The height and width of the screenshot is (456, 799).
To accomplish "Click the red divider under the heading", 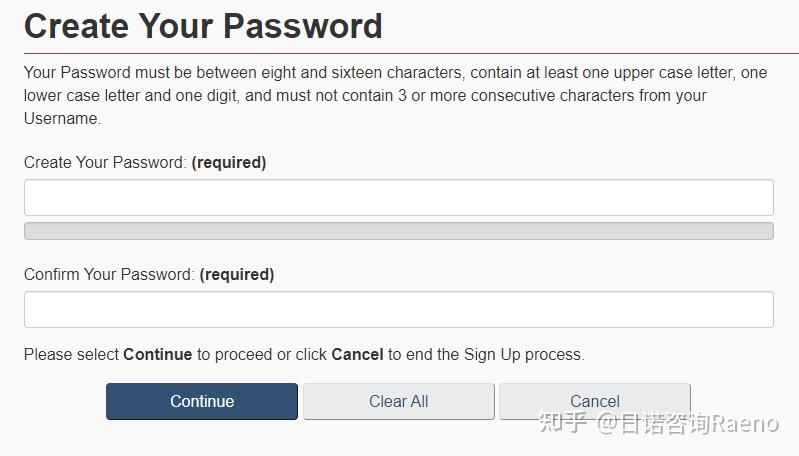I will pos(398,53).
